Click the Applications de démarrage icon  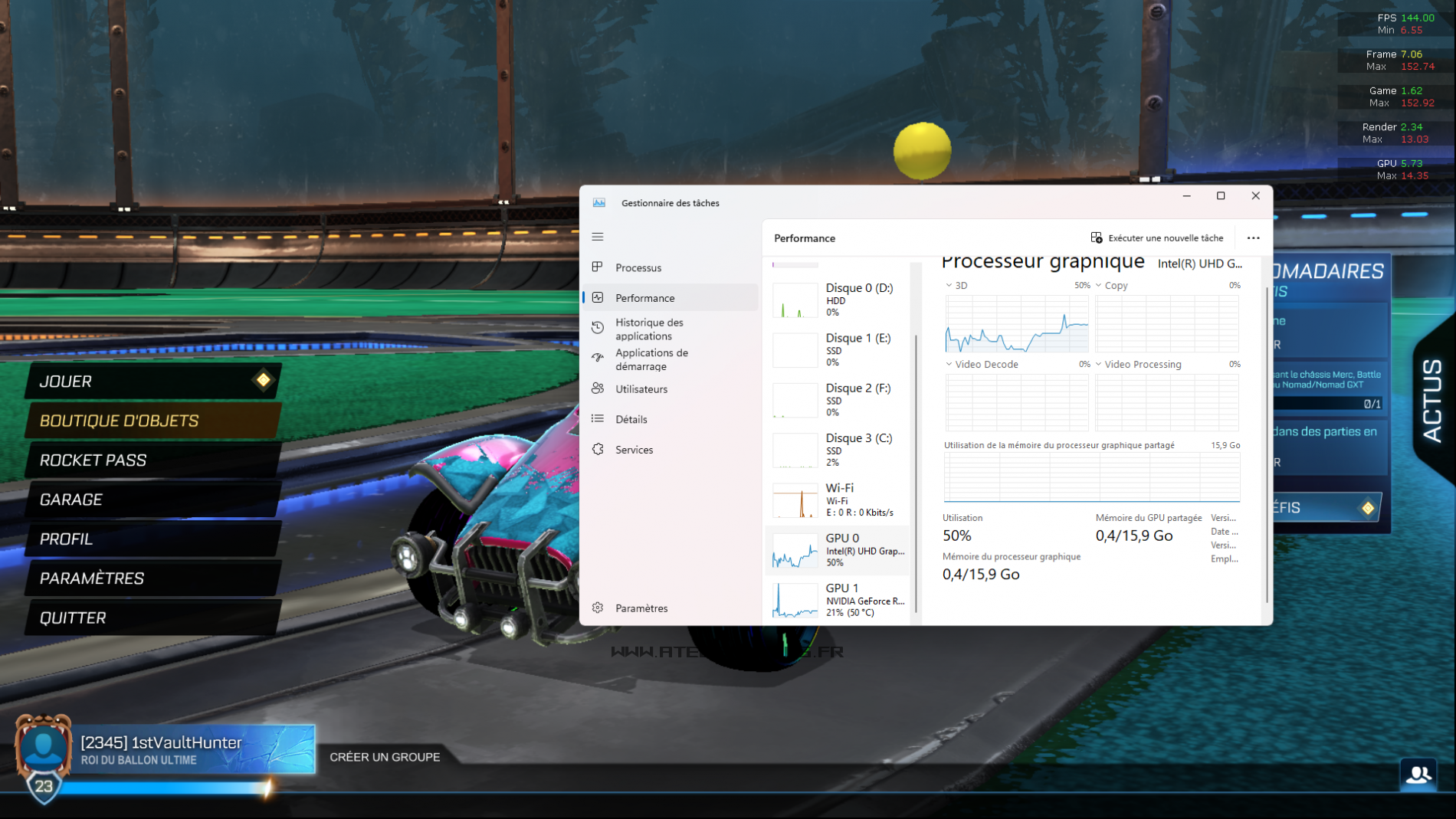pyautogui.click(x=598, y=358)
